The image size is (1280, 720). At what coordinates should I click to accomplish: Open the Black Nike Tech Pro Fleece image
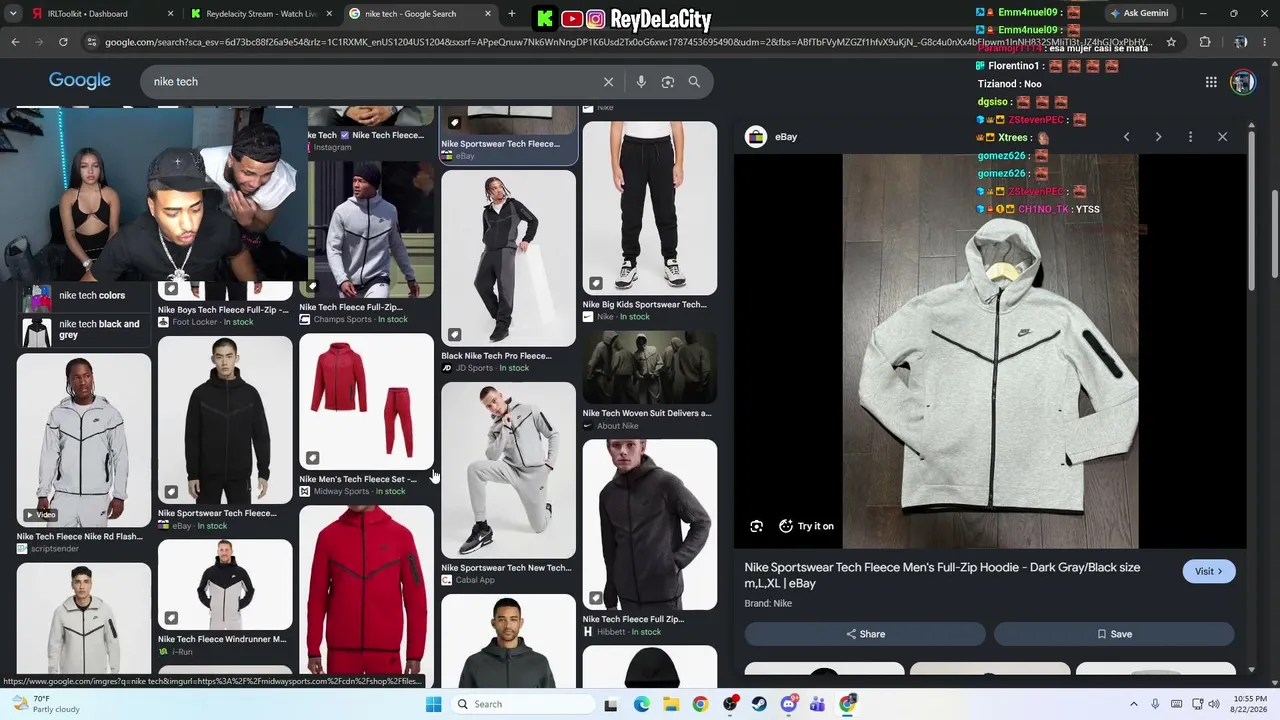point(508,258)
